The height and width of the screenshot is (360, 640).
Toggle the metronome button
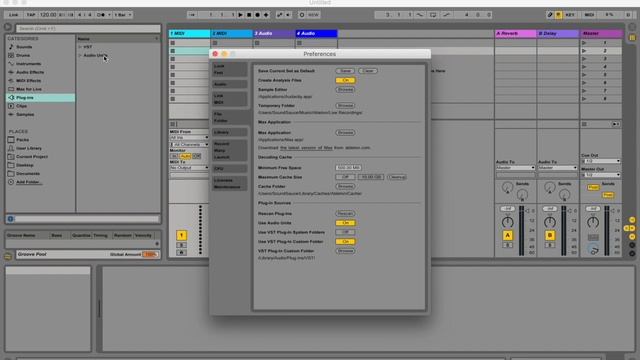(x=101, y=15)
